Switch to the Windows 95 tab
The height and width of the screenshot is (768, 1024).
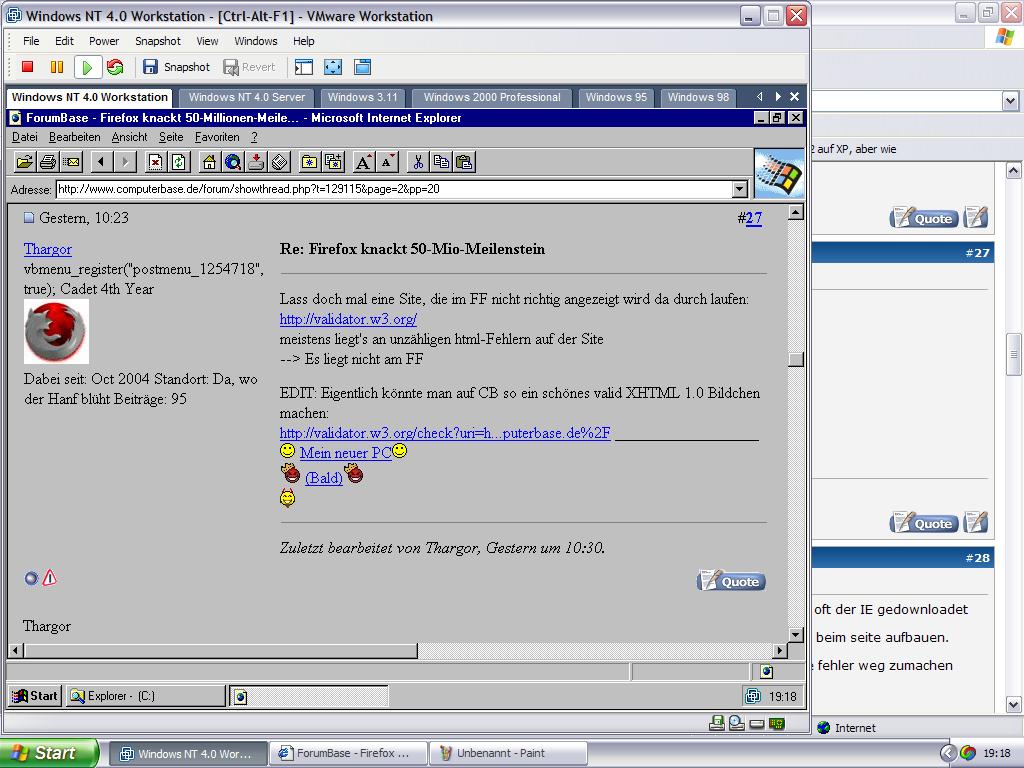[616, 97]
